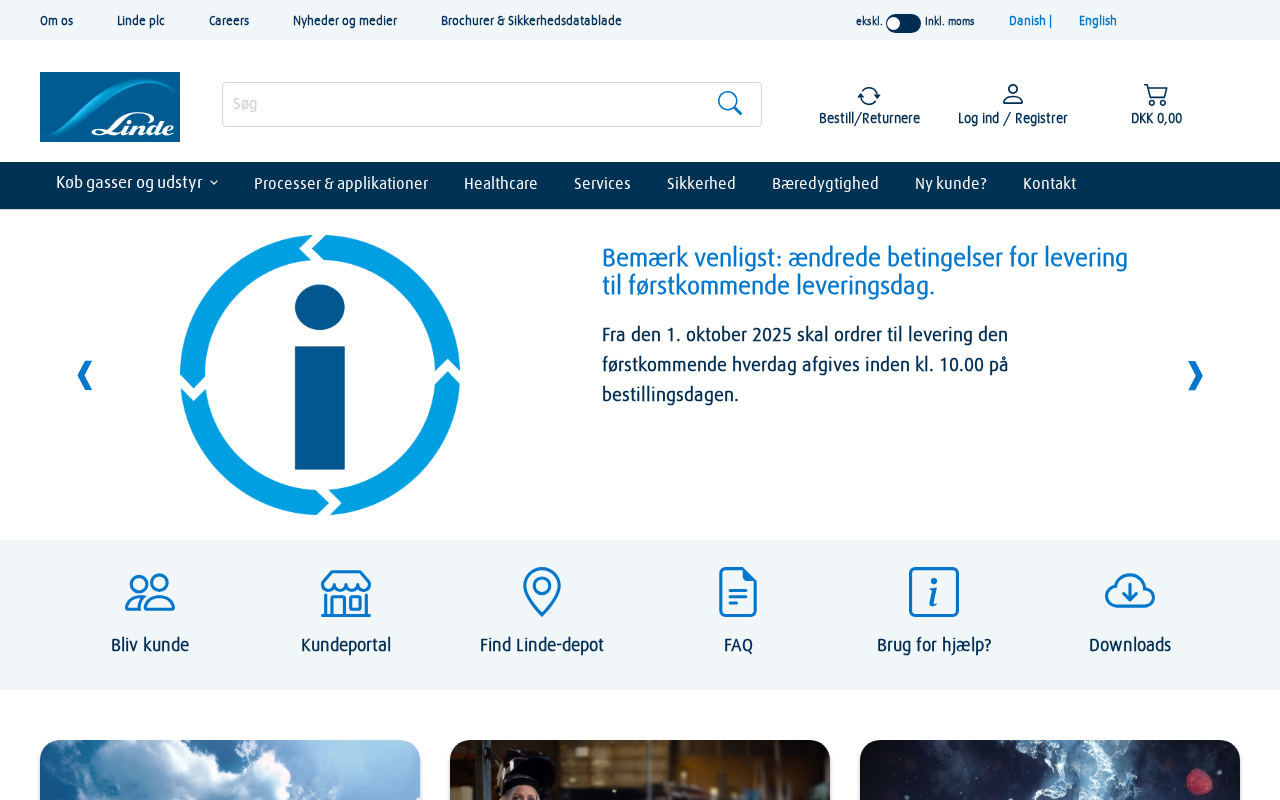Go to previous carousel slide
The width and height of the screenshot is (1280, 800).
(x=85, y=375)
